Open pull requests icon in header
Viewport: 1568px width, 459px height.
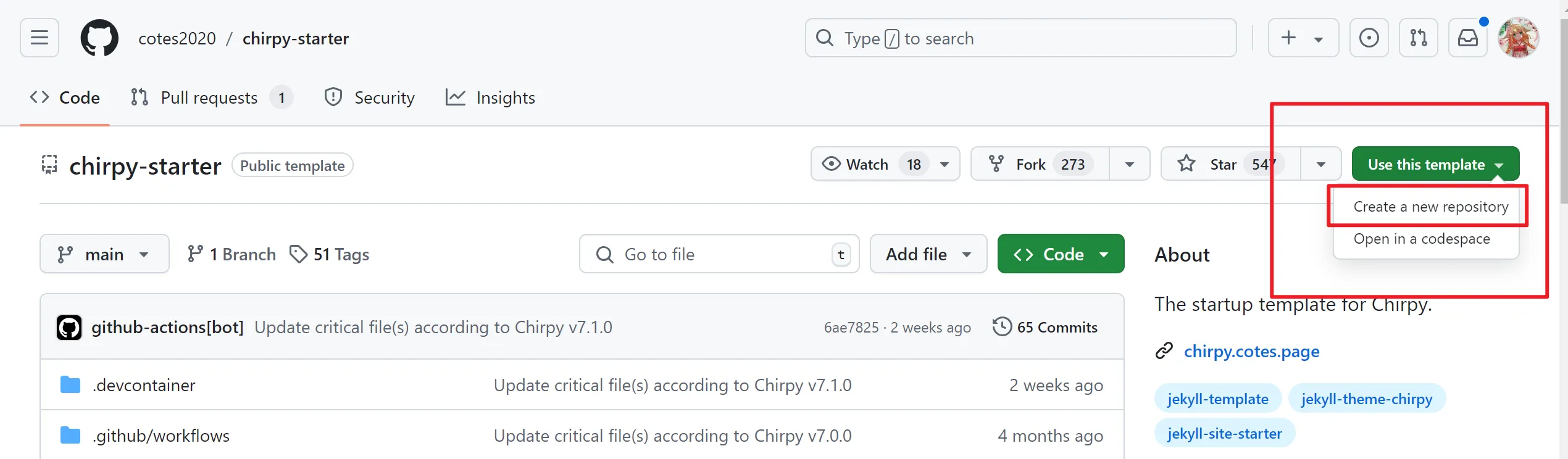1418,38
